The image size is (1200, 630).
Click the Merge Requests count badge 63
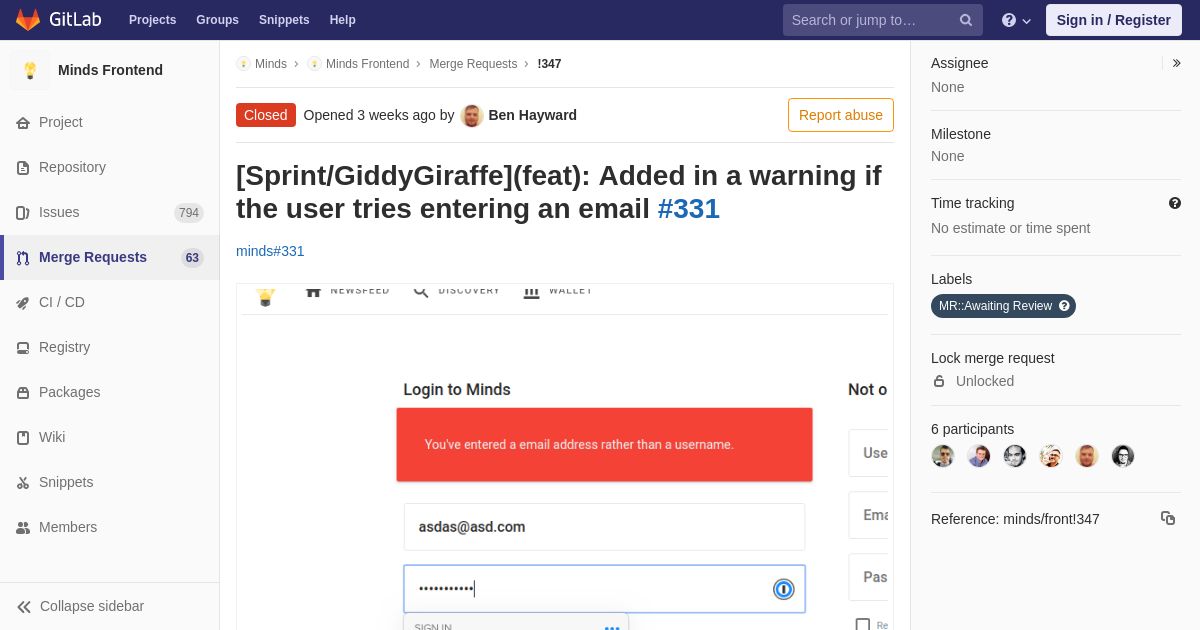(x=192, y=257)
